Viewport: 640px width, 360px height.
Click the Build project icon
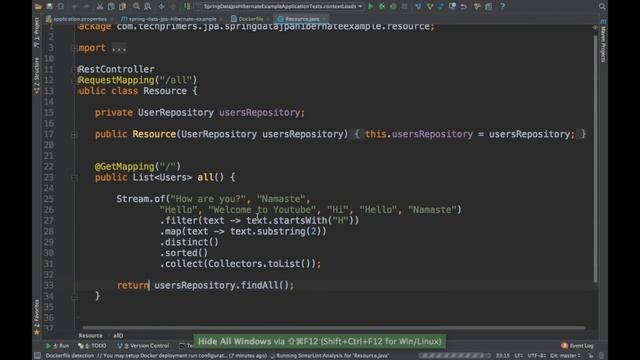pos(187,7)
